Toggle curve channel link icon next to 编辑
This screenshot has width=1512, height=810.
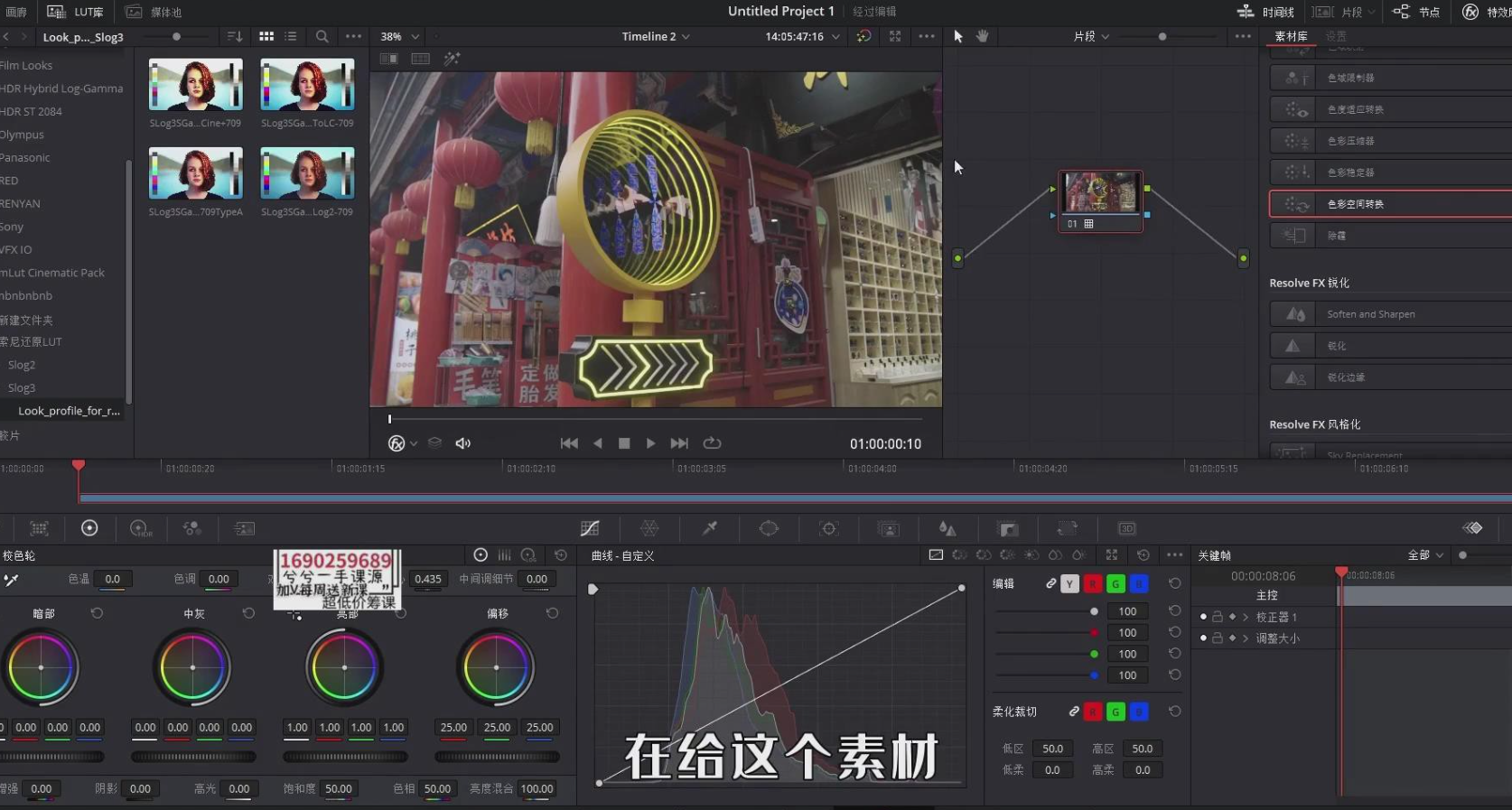[x=1050, y=584]
